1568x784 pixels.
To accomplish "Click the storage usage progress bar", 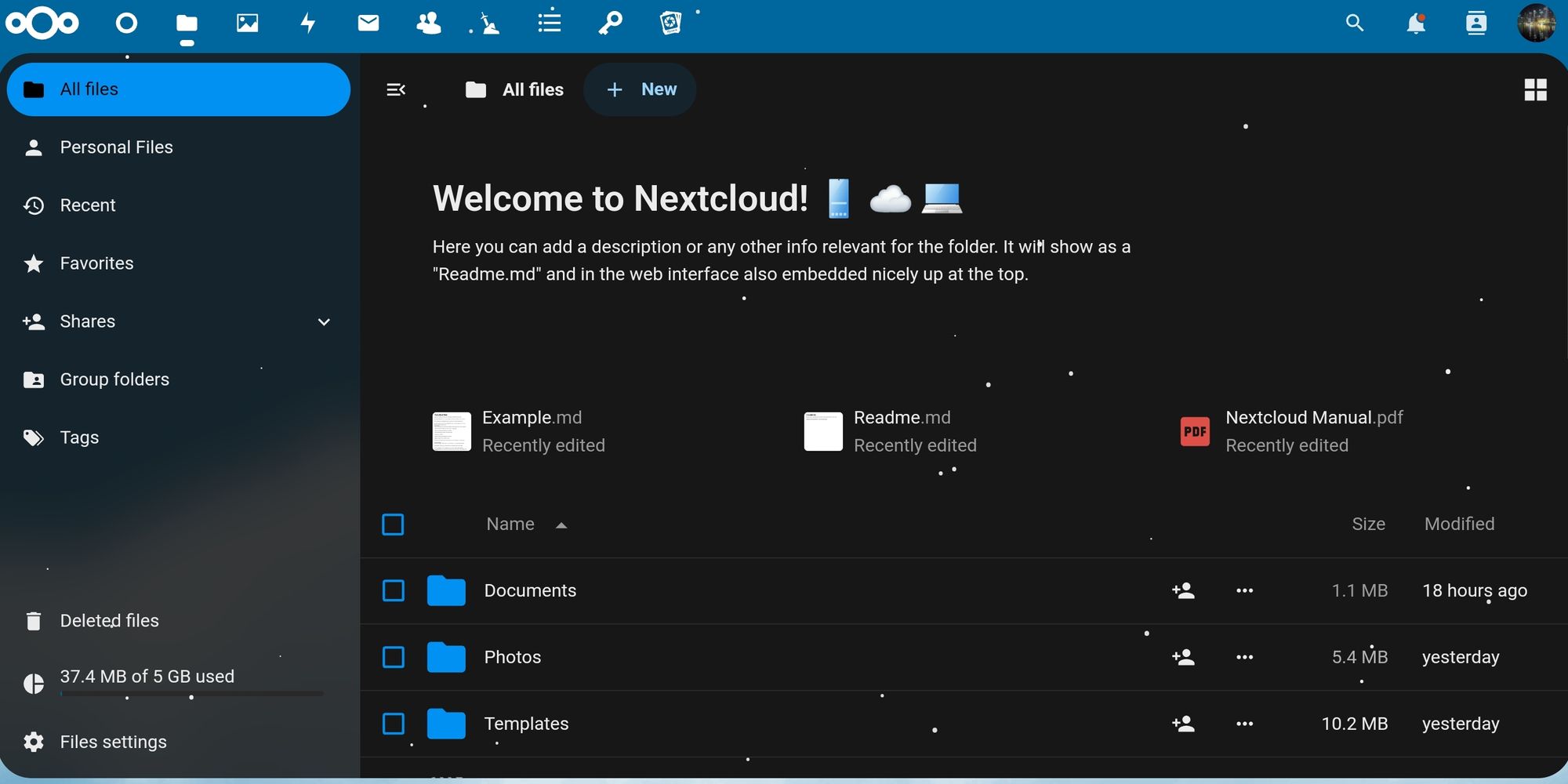I will (x=191, y=694).
